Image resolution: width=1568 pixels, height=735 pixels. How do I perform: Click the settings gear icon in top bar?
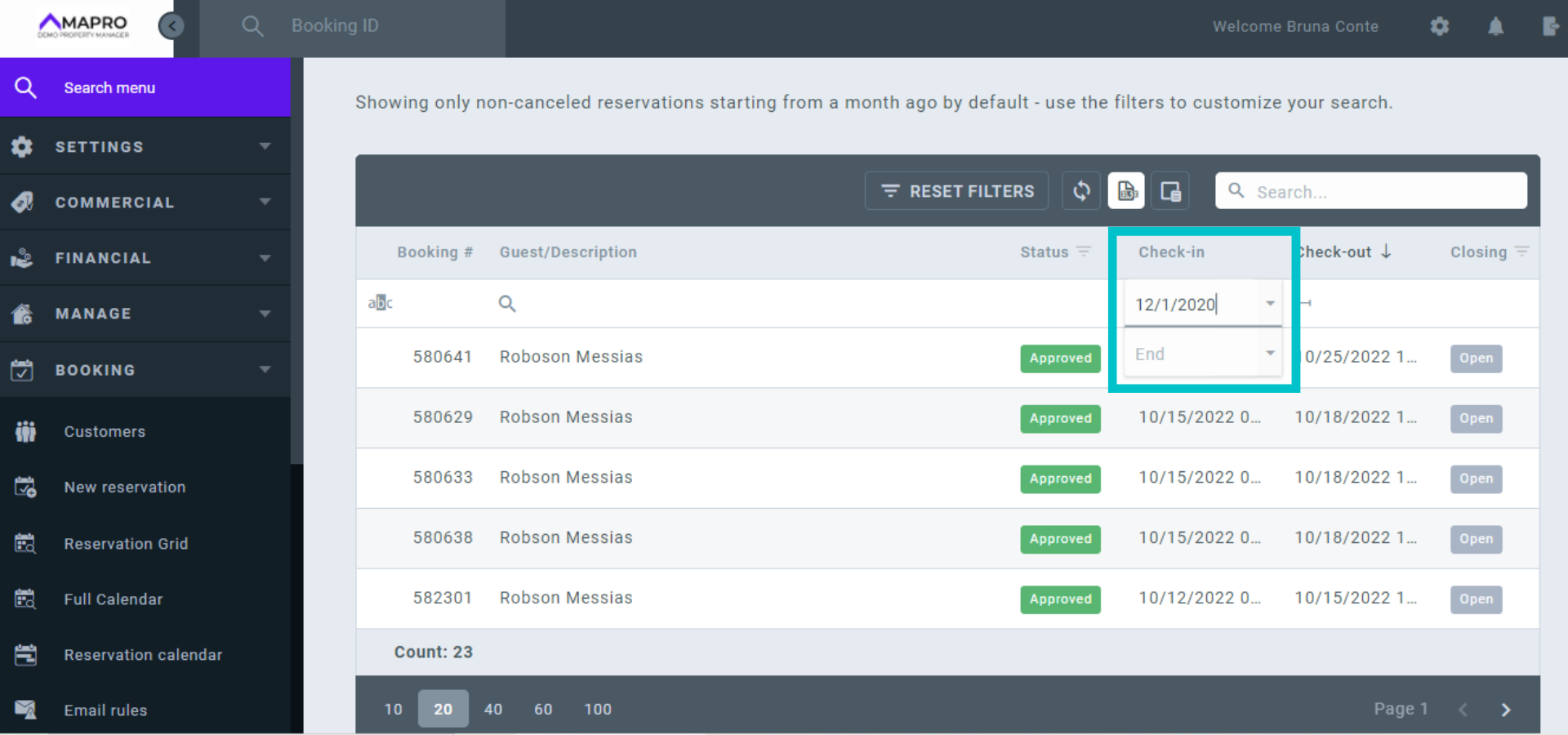click(x=1439, y=26)
